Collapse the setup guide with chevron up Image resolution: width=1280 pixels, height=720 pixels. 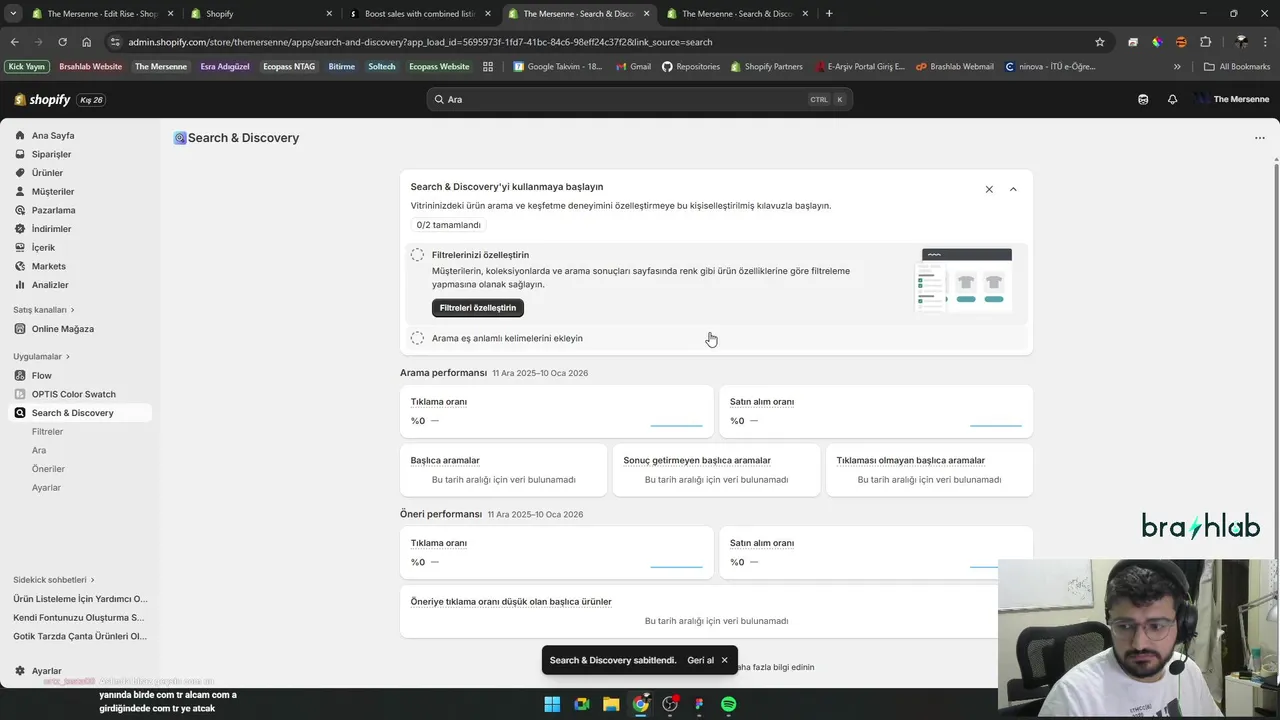point(1013,189)
